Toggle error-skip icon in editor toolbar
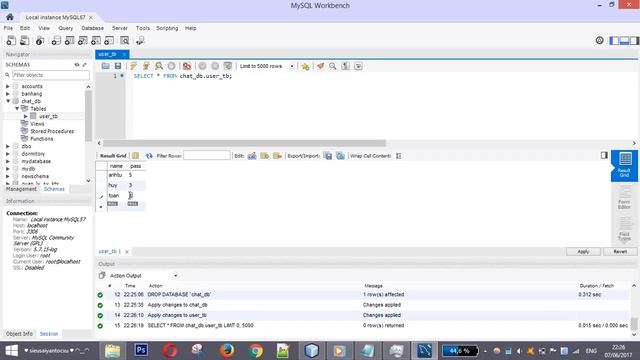Viewport: 640px width, 360px height. pos(187,66)
